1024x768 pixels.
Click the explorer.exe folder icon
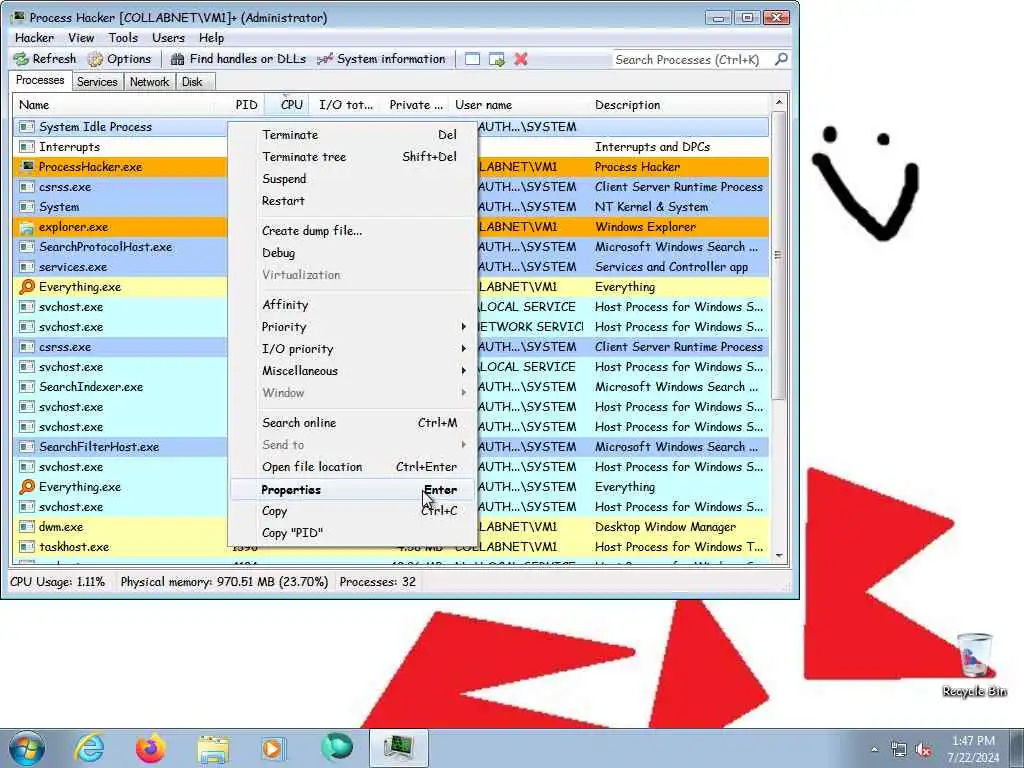click(x=27, y=227)
